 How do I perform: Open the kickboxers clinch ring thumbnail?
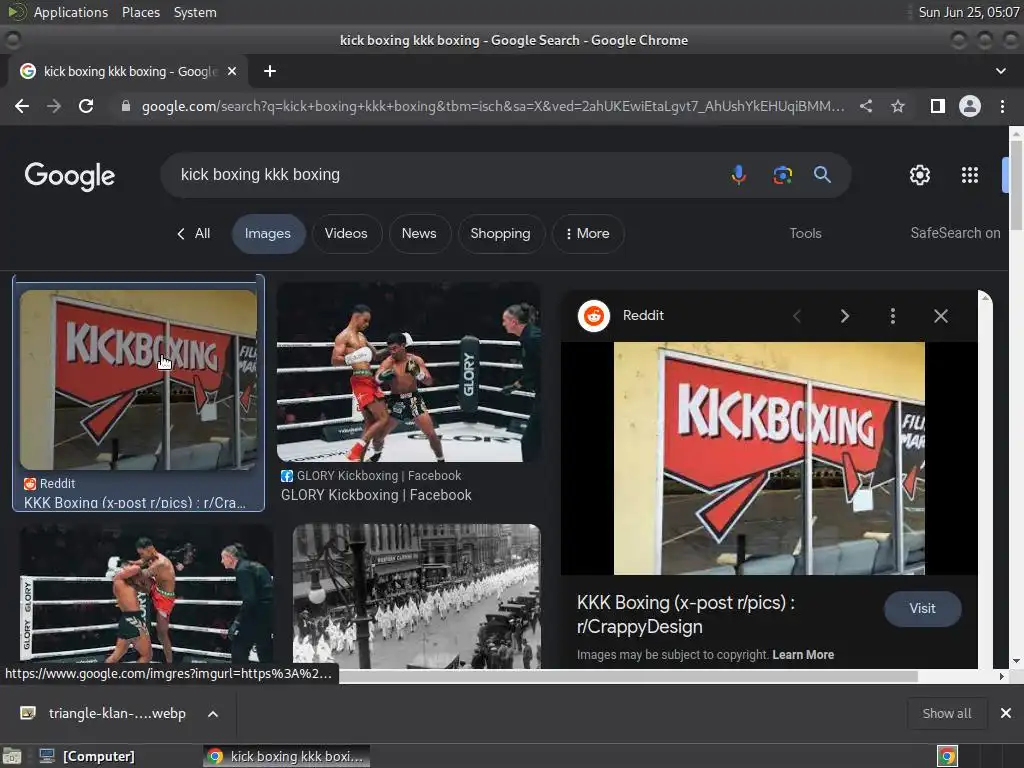pos(146,596)
